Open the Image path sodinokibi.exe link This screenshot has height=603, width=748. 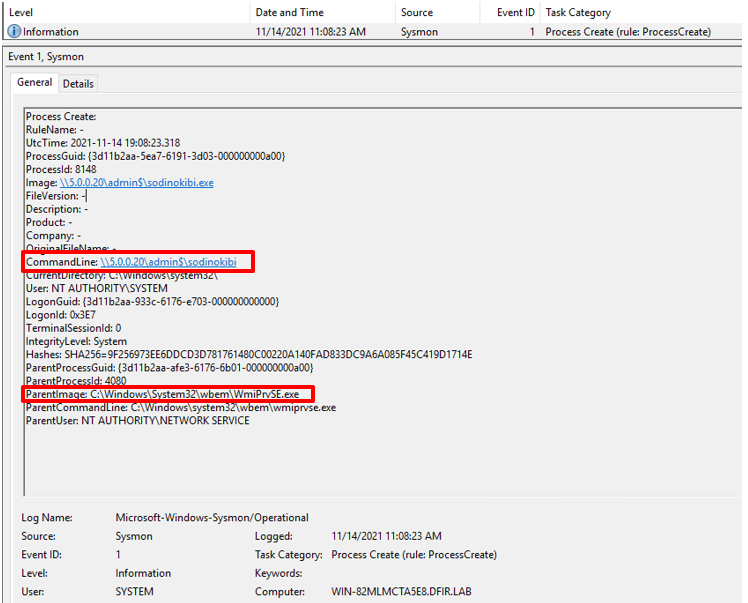[x=136, y=183]
